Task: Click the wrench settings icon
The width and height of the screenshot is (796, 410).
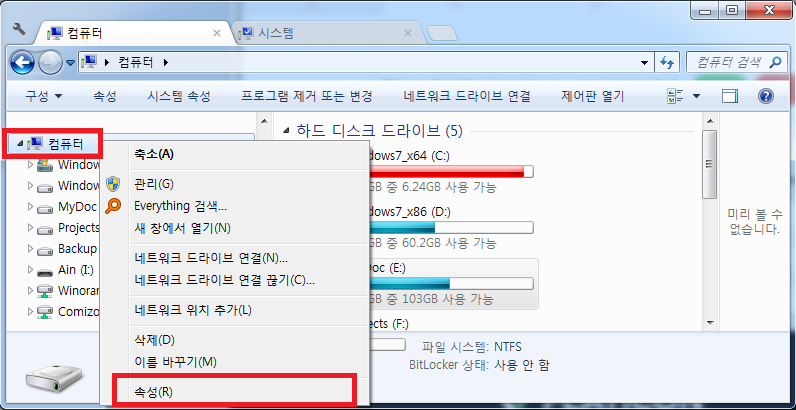Action: pyautogui.click(x=19, y=29)
